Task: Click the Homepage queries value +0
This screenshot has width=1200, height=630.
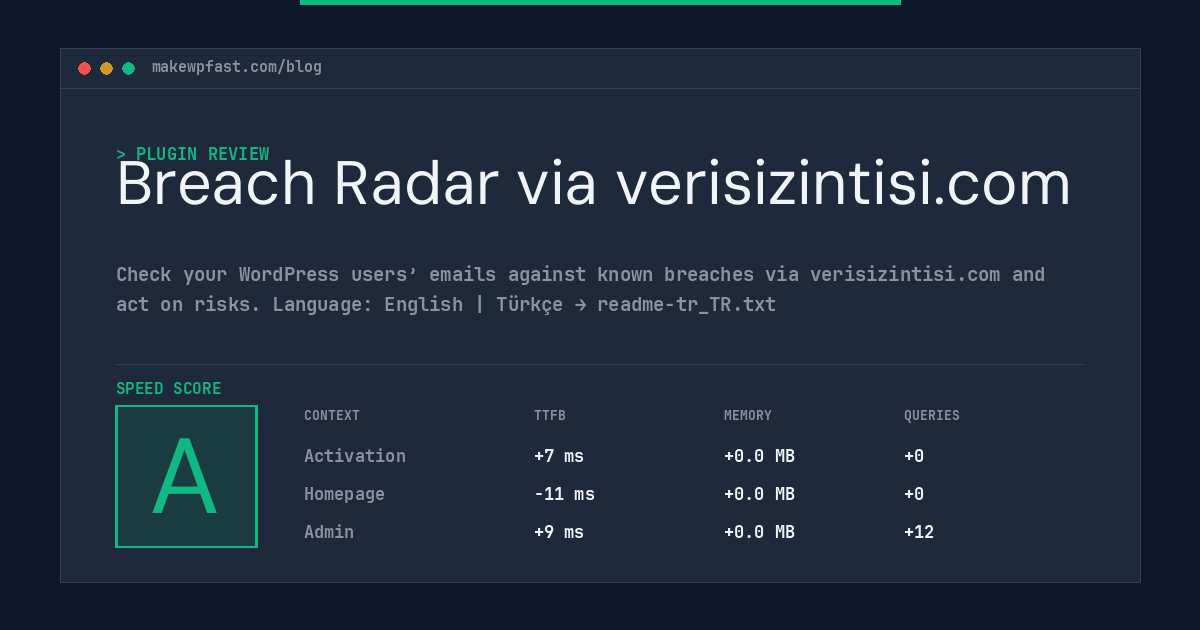Action: click(x=914, y=494)
